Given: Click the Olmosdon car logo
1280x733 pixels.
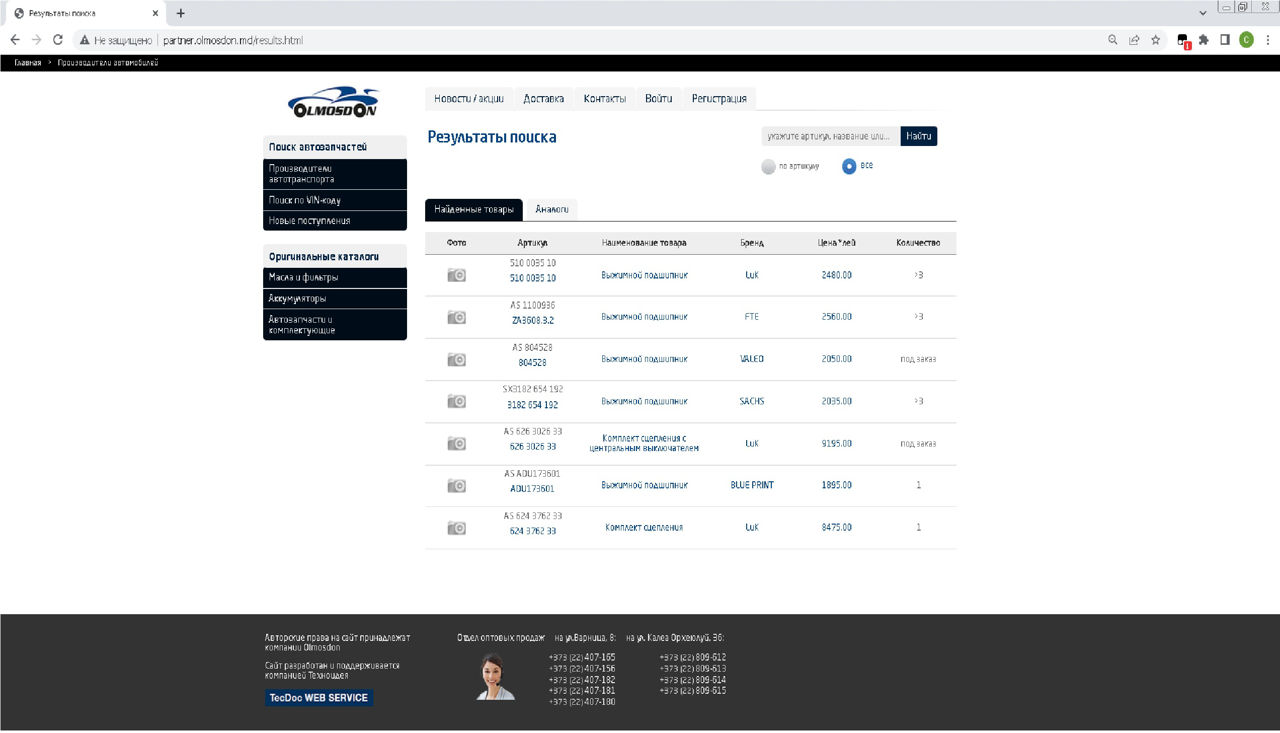Looking at the screenshot, I should (x=334, y=102).
